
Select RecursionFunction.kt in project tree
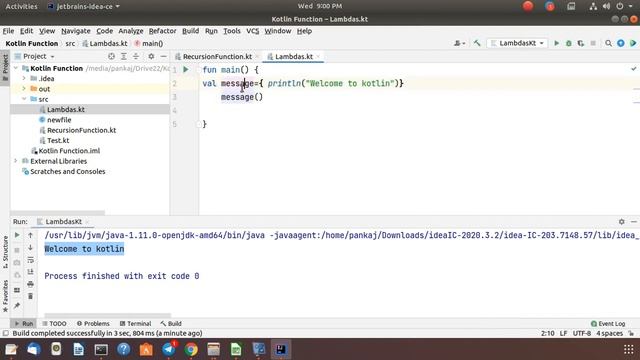(x=81, y=130)
